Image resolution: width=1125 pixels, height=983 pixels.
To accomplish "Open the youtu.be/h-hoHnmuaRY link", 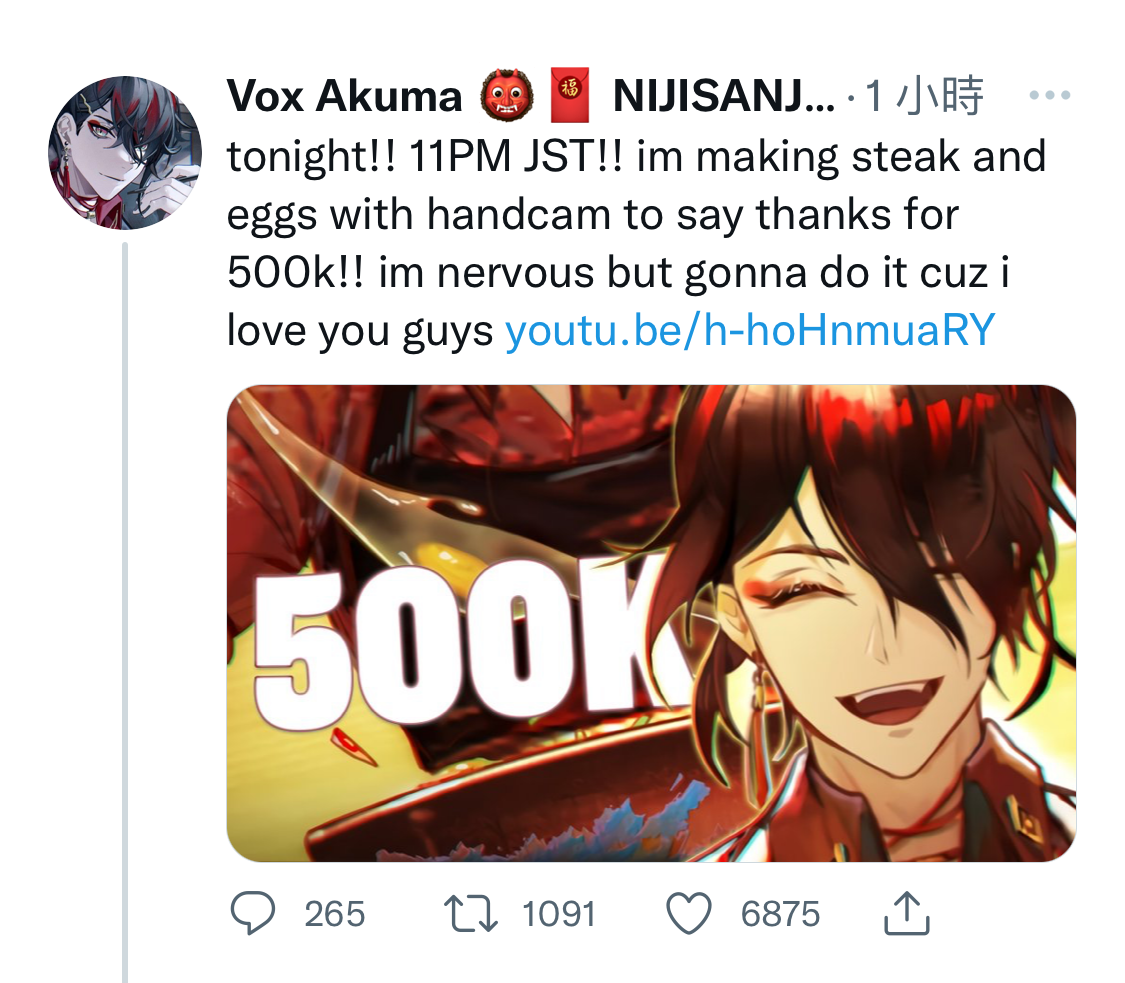I will pyautogui.click(x=750, y=330).
